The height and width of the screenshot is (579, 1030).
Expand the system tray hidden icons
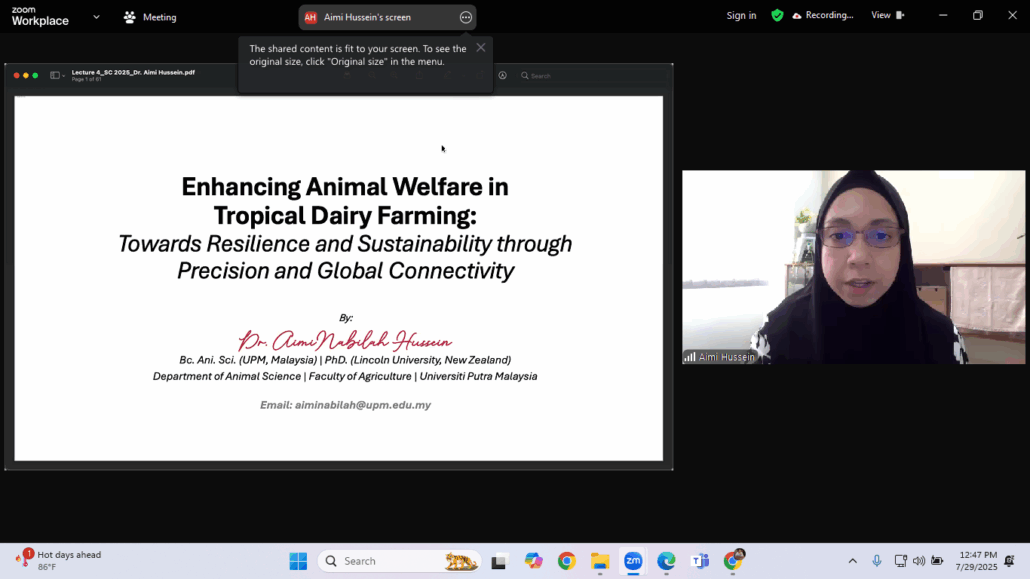(852, 561)
